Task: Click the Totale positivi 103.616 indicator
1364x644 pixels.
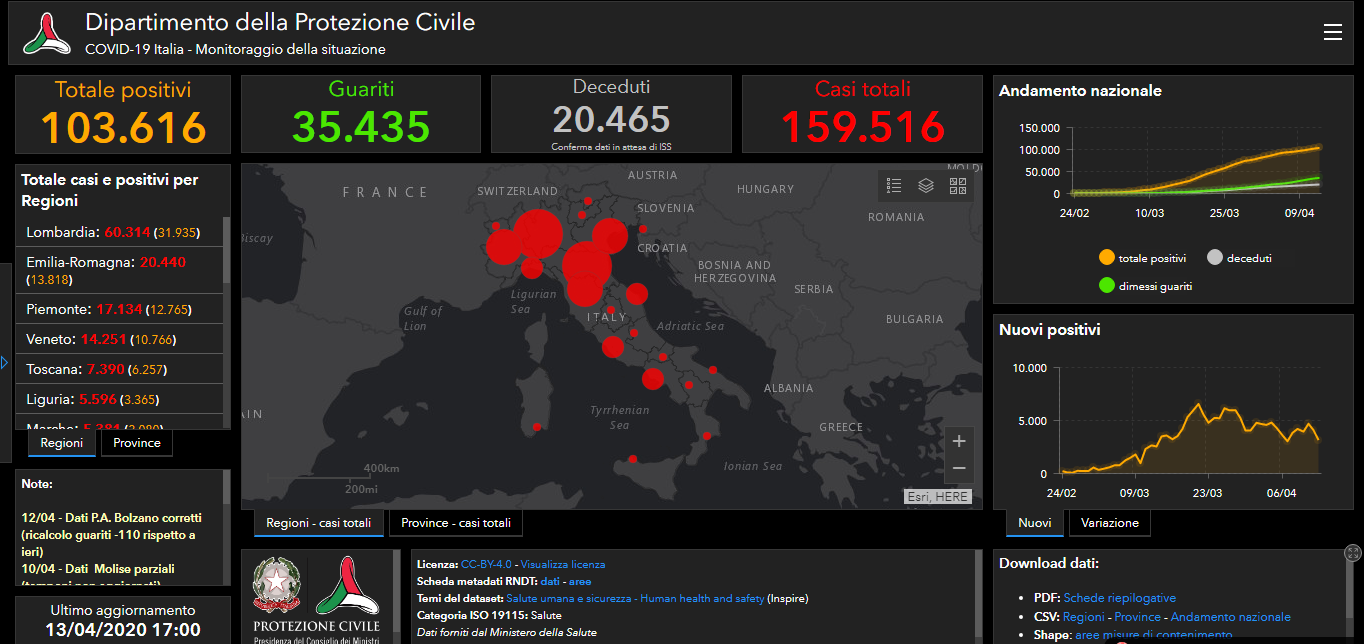Action: (123, 114)
